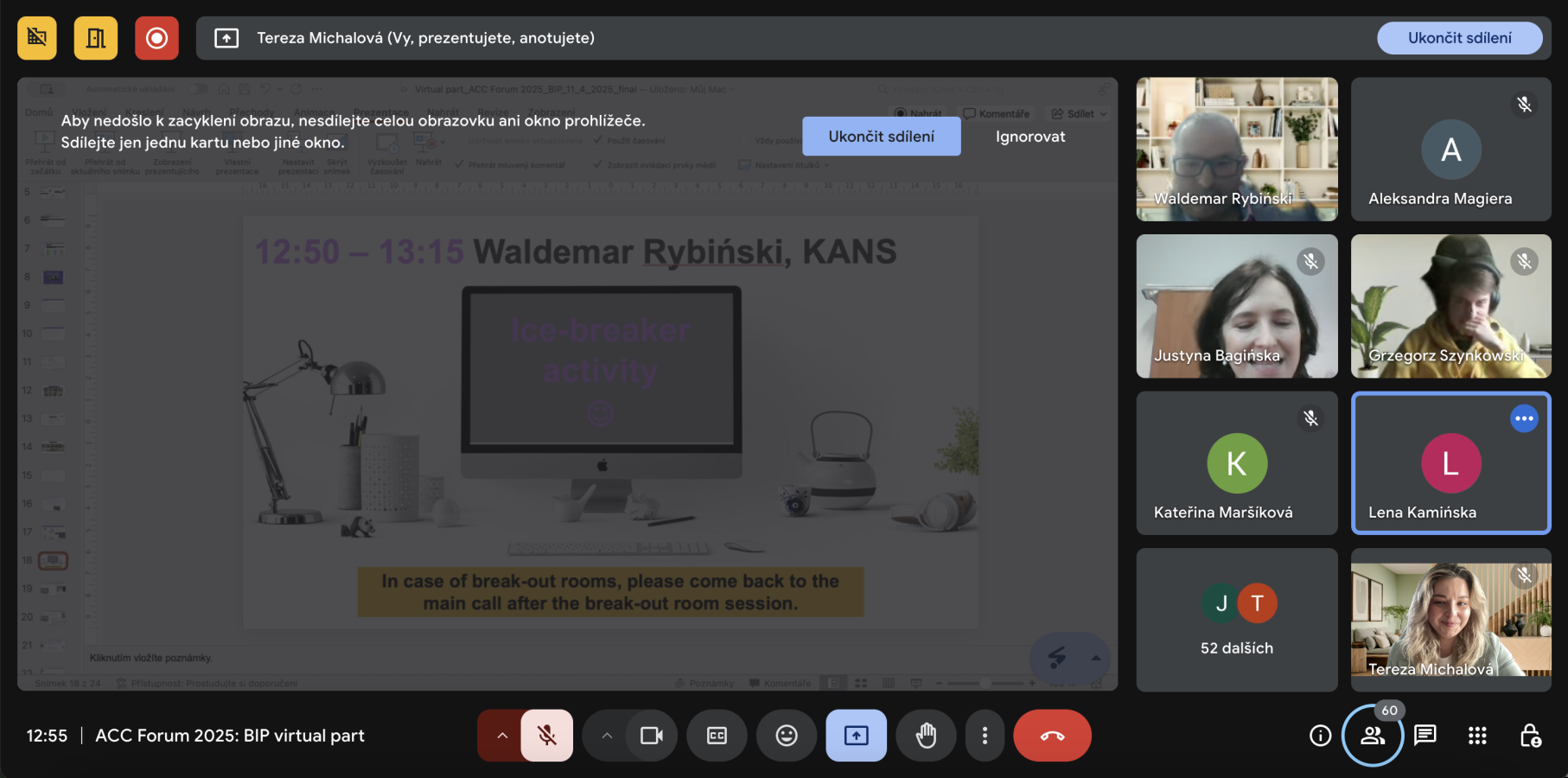Open the activities grid icon

(x=1477, y=736)
